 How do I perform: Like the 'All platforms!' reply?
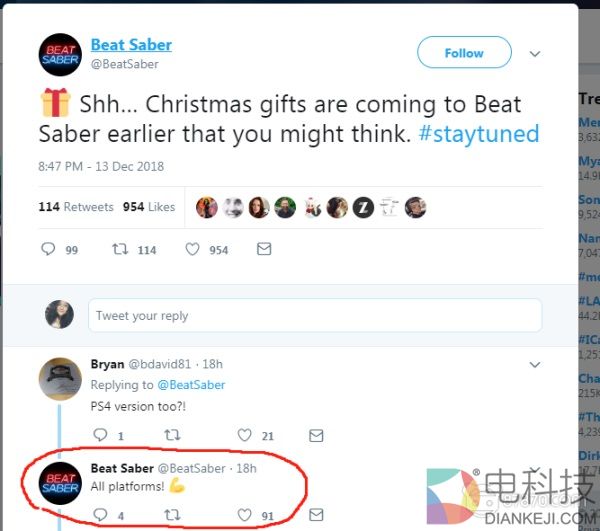(244, 515)
